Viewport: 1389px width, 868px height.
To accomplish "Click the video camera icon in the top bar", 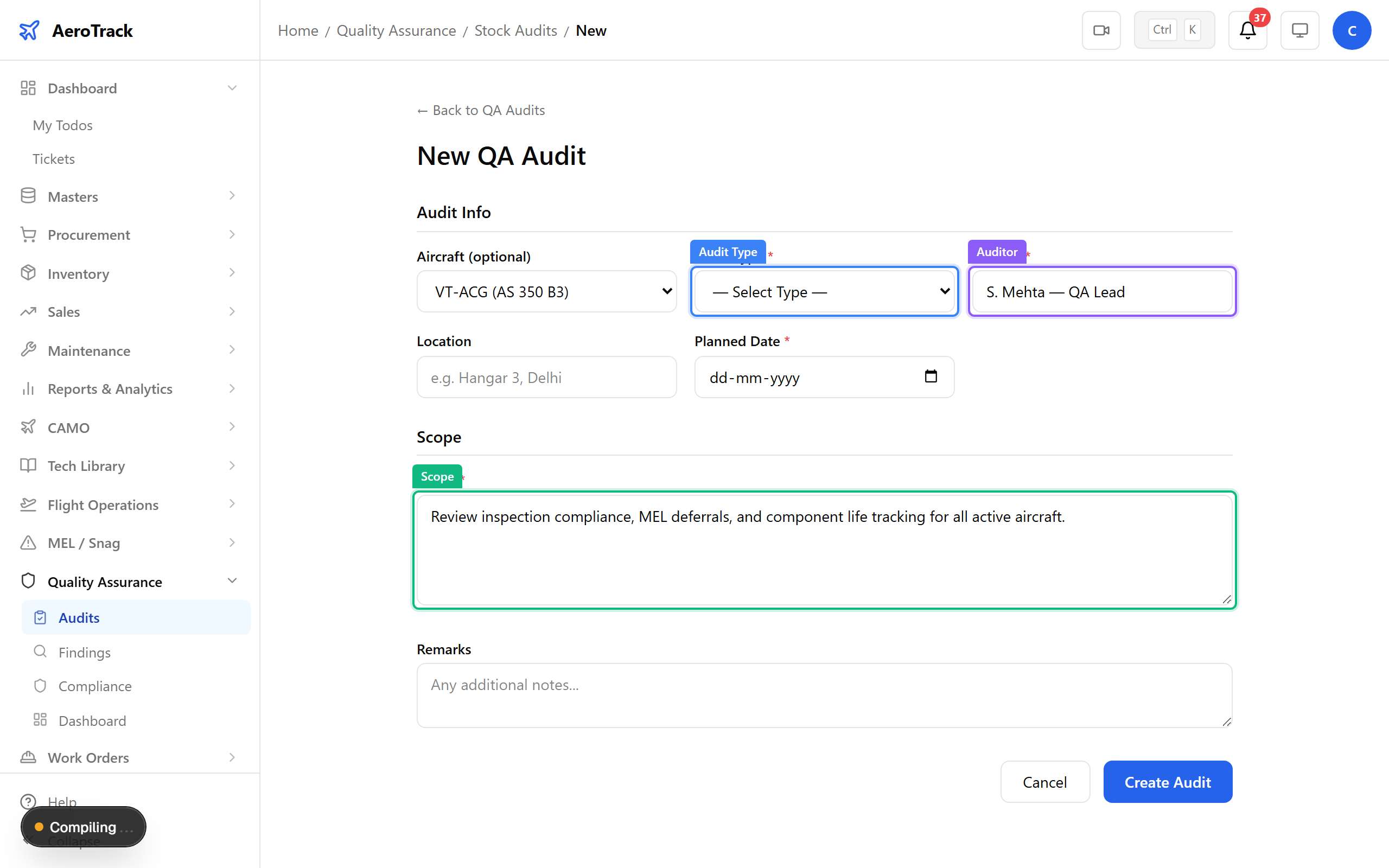I will pyautogui.click(x=1100, y=30).
